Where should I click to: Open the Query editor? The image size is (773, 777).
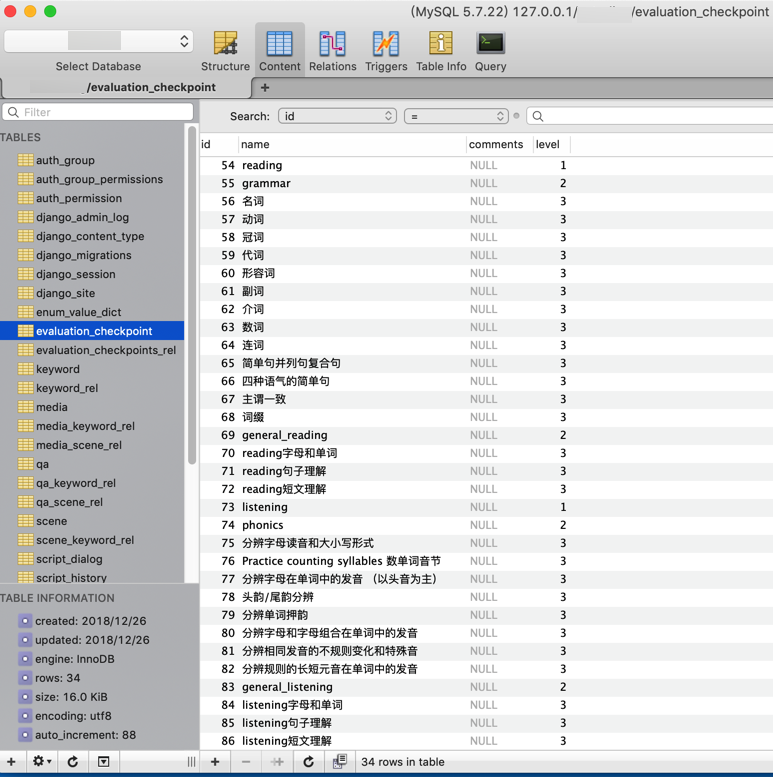(x=490, y=50)
